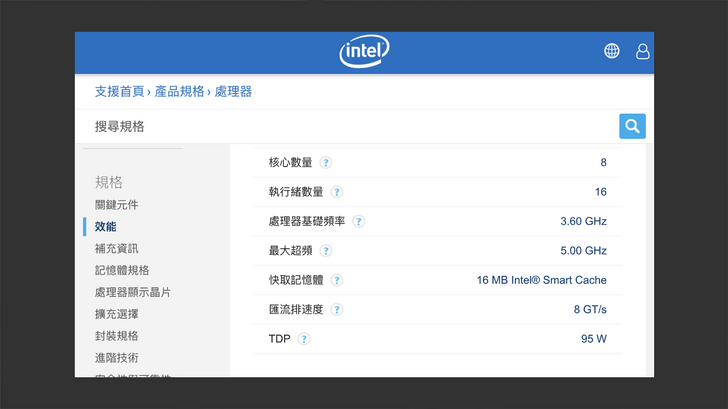The height and width of the screenshot is (409, 728).
Task: Jump to 處理器顯示晶片 section
Action: [x=133, y=292]
